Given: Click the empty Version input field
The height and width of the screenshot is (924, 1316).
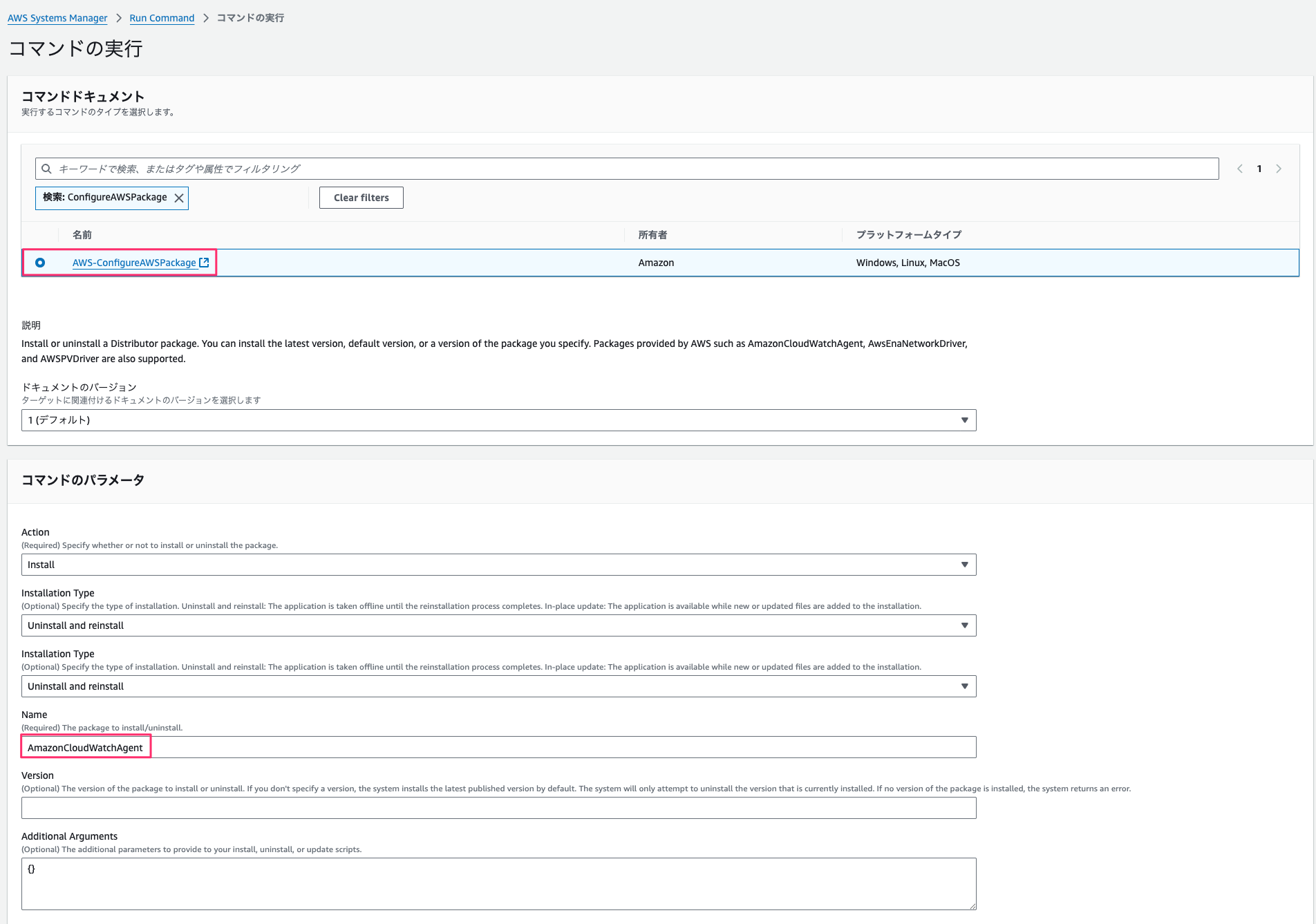Looking at the screenshot, I should tap(498, 808).
